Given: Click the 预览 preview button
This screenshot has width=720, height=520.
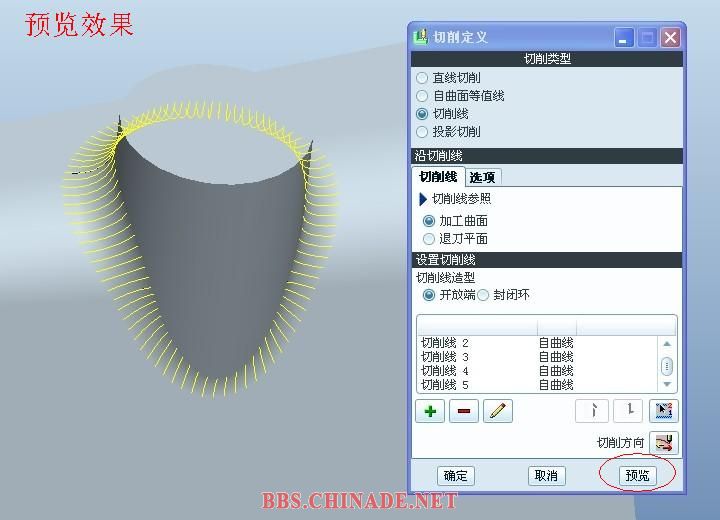Looking at the screenshot, I should [637, 475].
